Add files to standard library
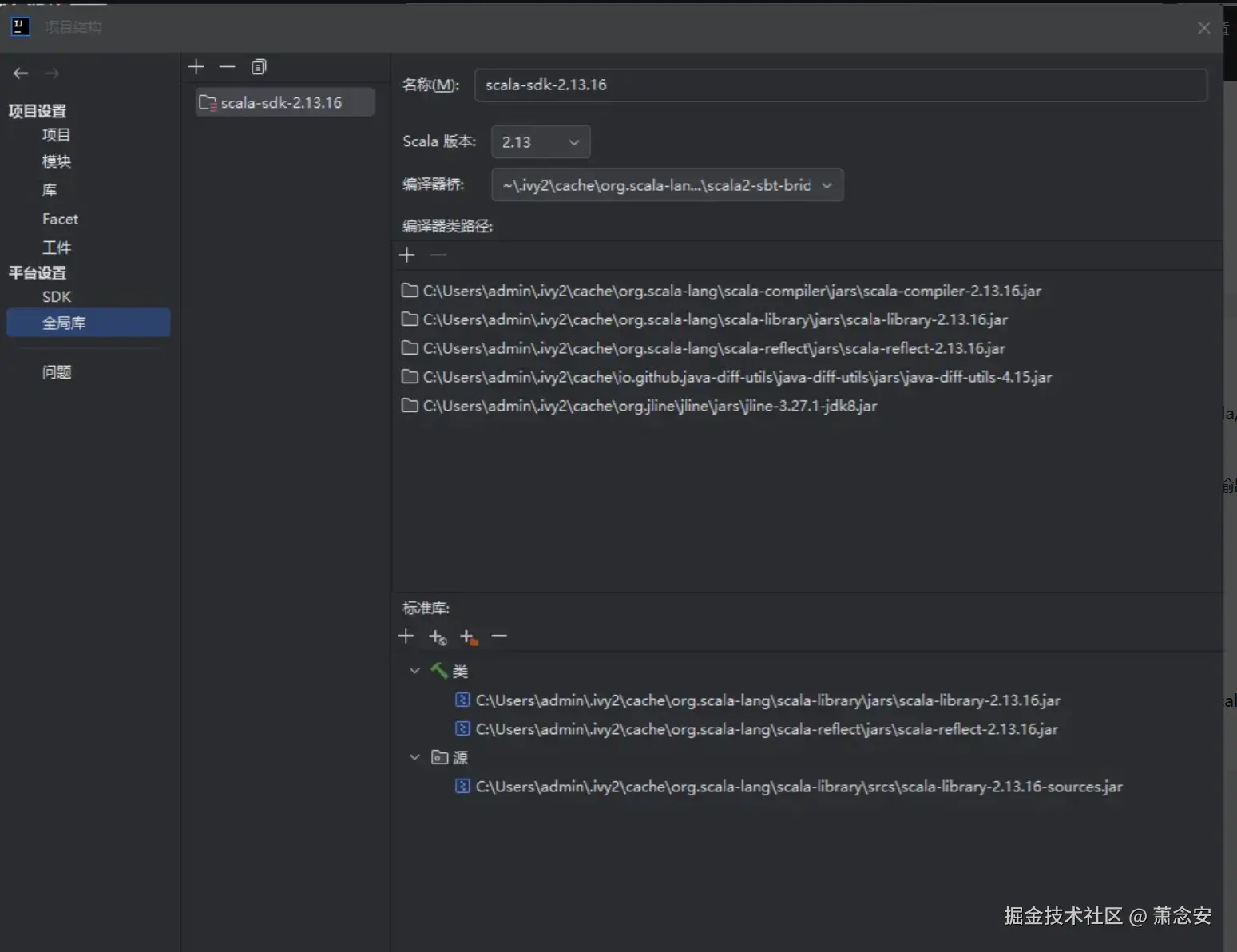Image resolution: width=1237 pixels, height=952 pixels. tap(406, 636)
